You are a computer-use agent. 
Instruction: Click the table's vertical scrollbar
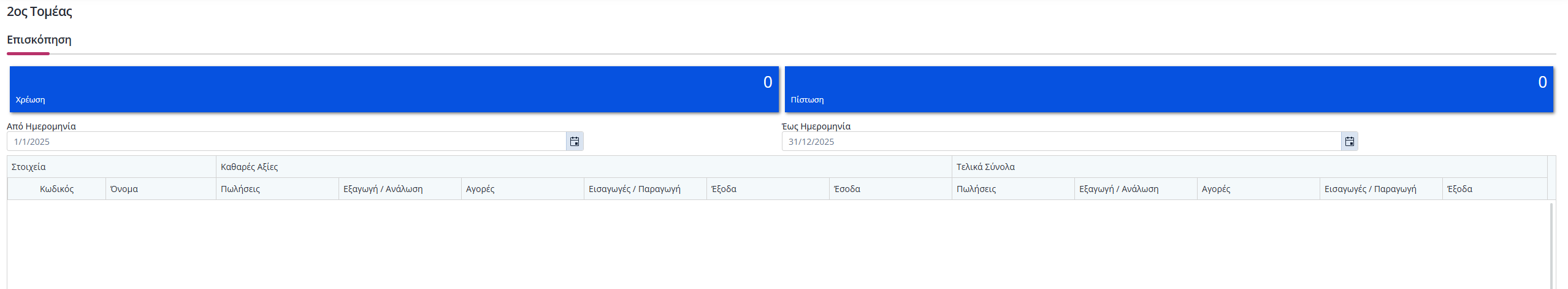point(1552,245)
